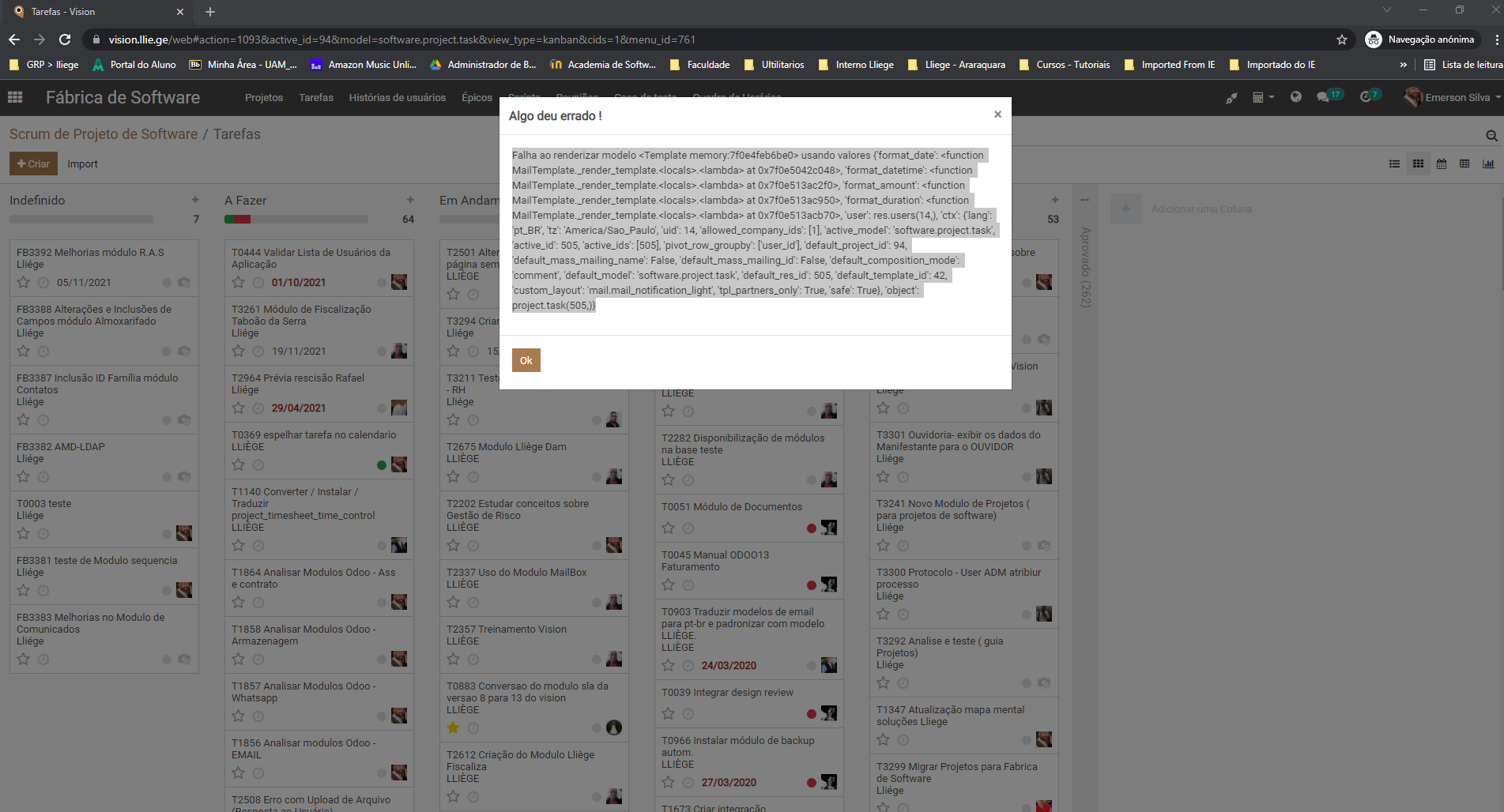The width and height of the screenshot is (1504, 812).
Task: Toggle star on T0883 Conversao task
Action: tap(453, 727)
